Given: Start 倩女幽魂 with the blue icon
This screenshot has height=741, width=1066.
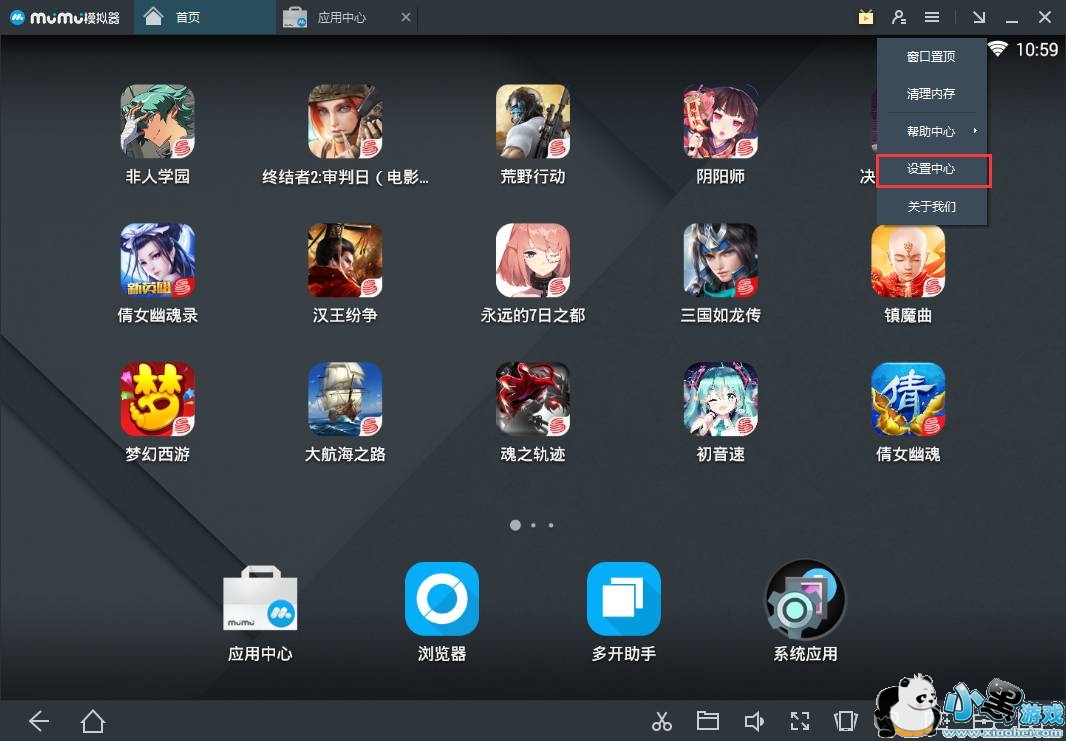Looking at the screenshot, I should 908,399.
